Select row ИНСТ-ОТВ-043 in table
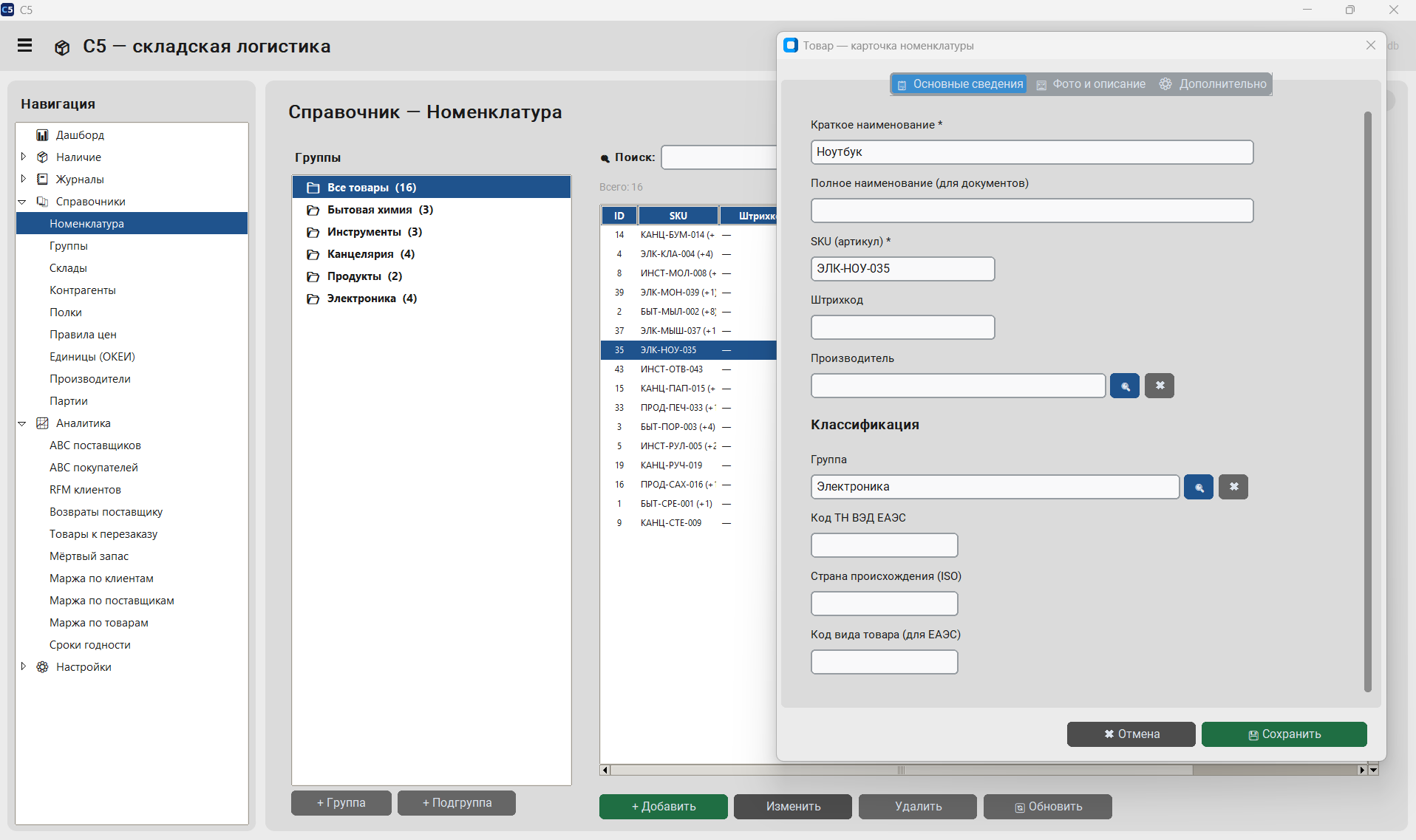1416x840 pixels. [x=688, y=369]
